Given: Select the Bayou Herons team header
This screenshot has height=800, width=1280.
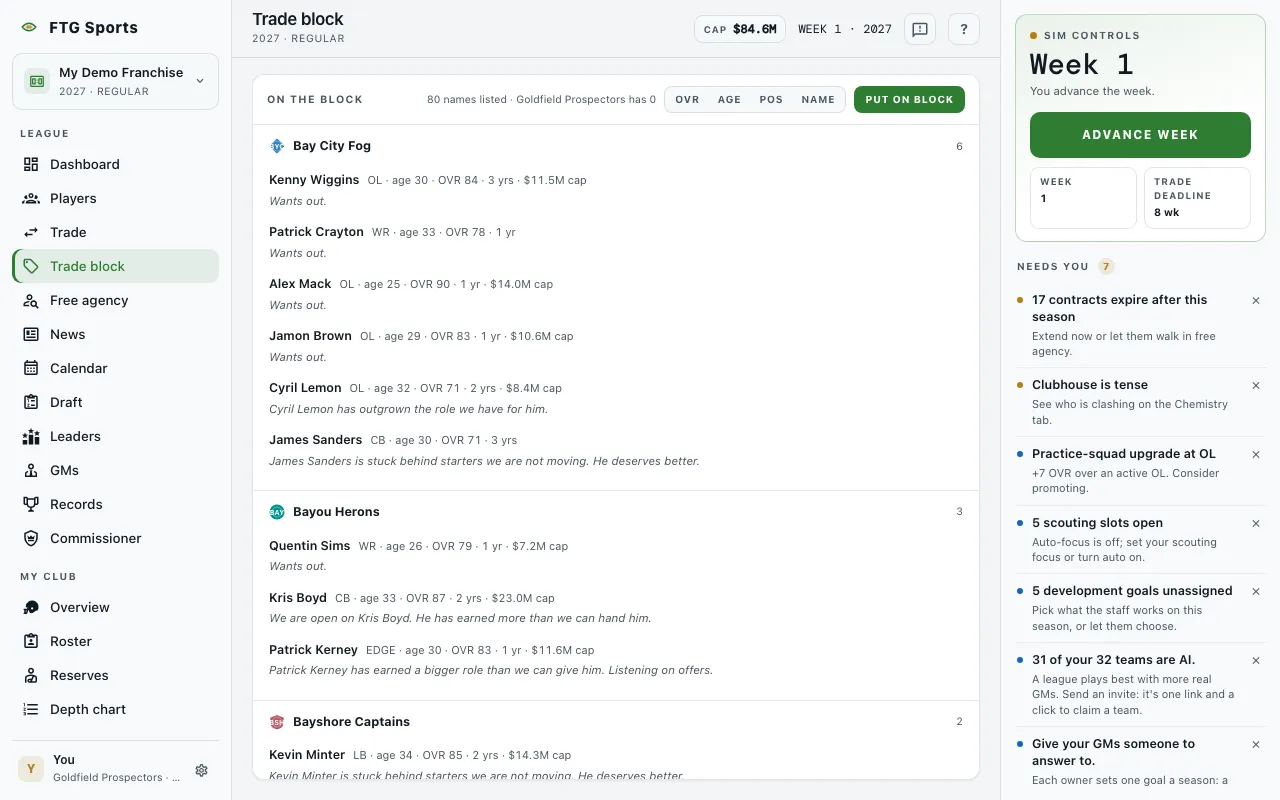Looking at the screenshot, I should (616, 512).
